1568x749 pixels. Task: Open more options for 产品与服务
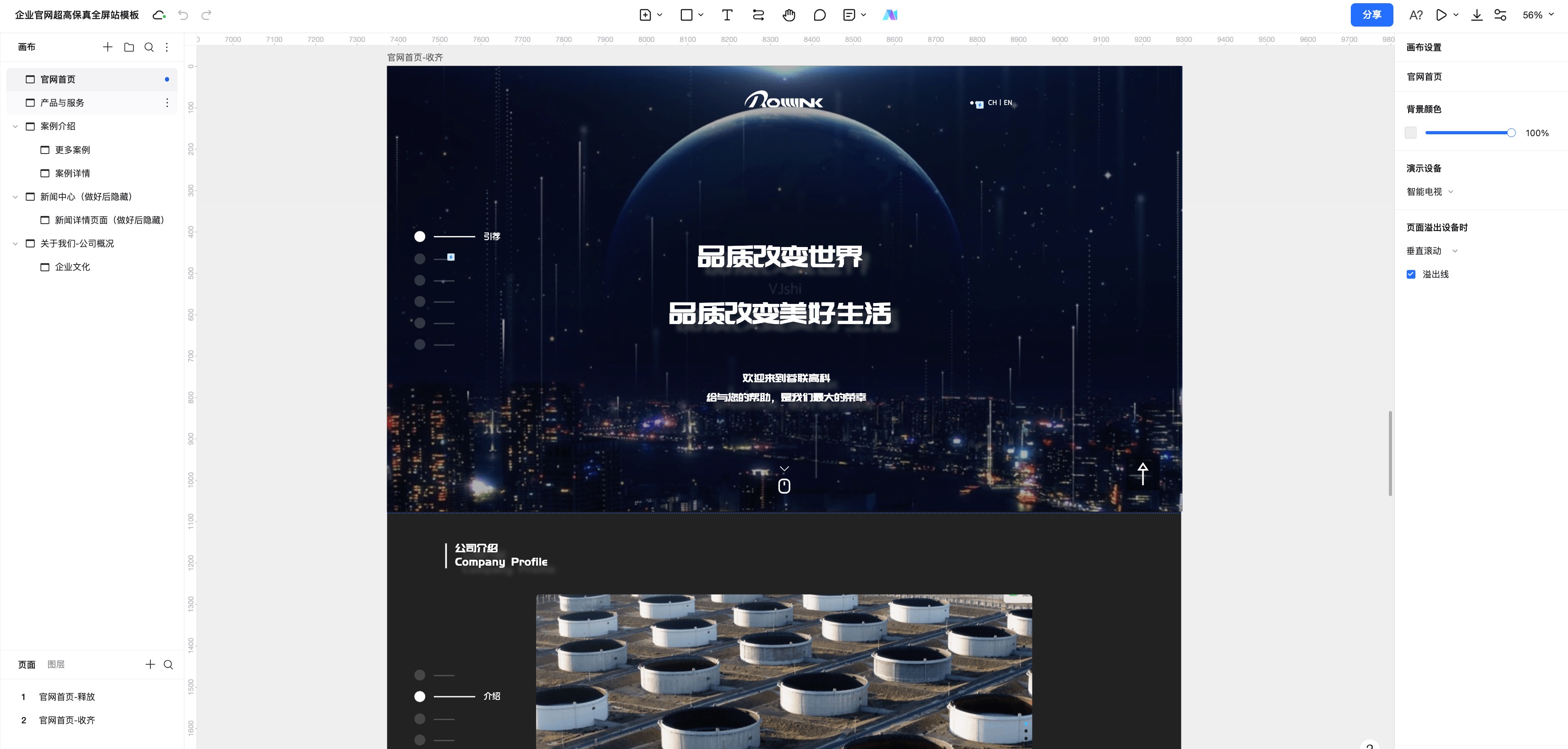pos(167,103)
